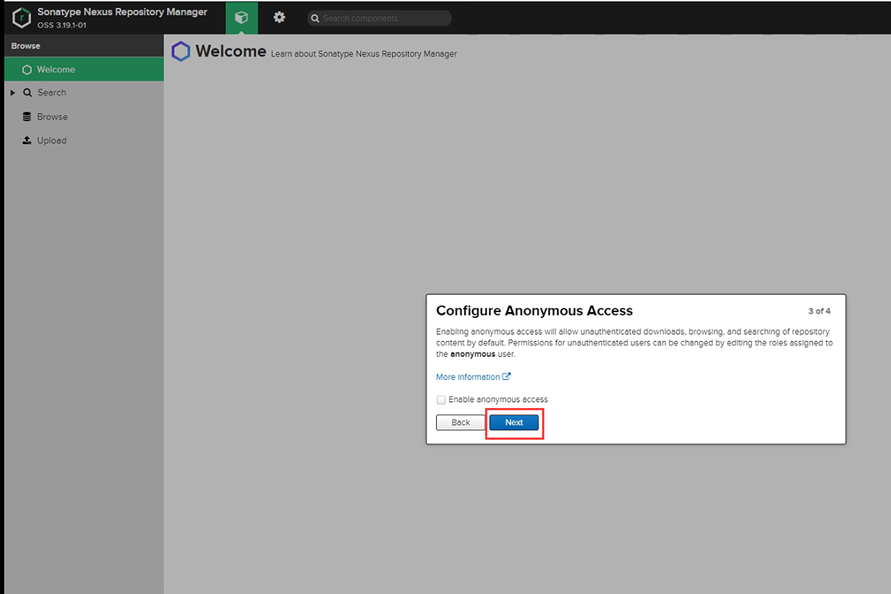Open the Browse cube icon in header
891x594 pixels.
click(x=242, y=18)
